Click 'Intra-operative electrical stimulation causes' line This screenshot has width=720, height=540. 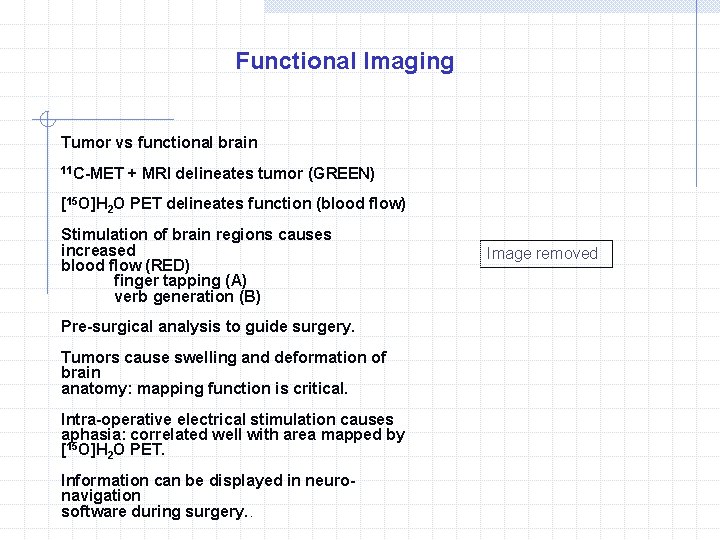[227, 419]
